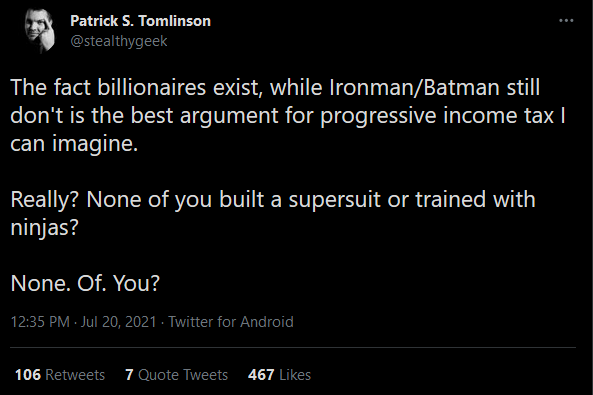Screen dimensions: 593x395
Task: Click the 'None. Of. You?' line
Action: [x=85, y=283]
